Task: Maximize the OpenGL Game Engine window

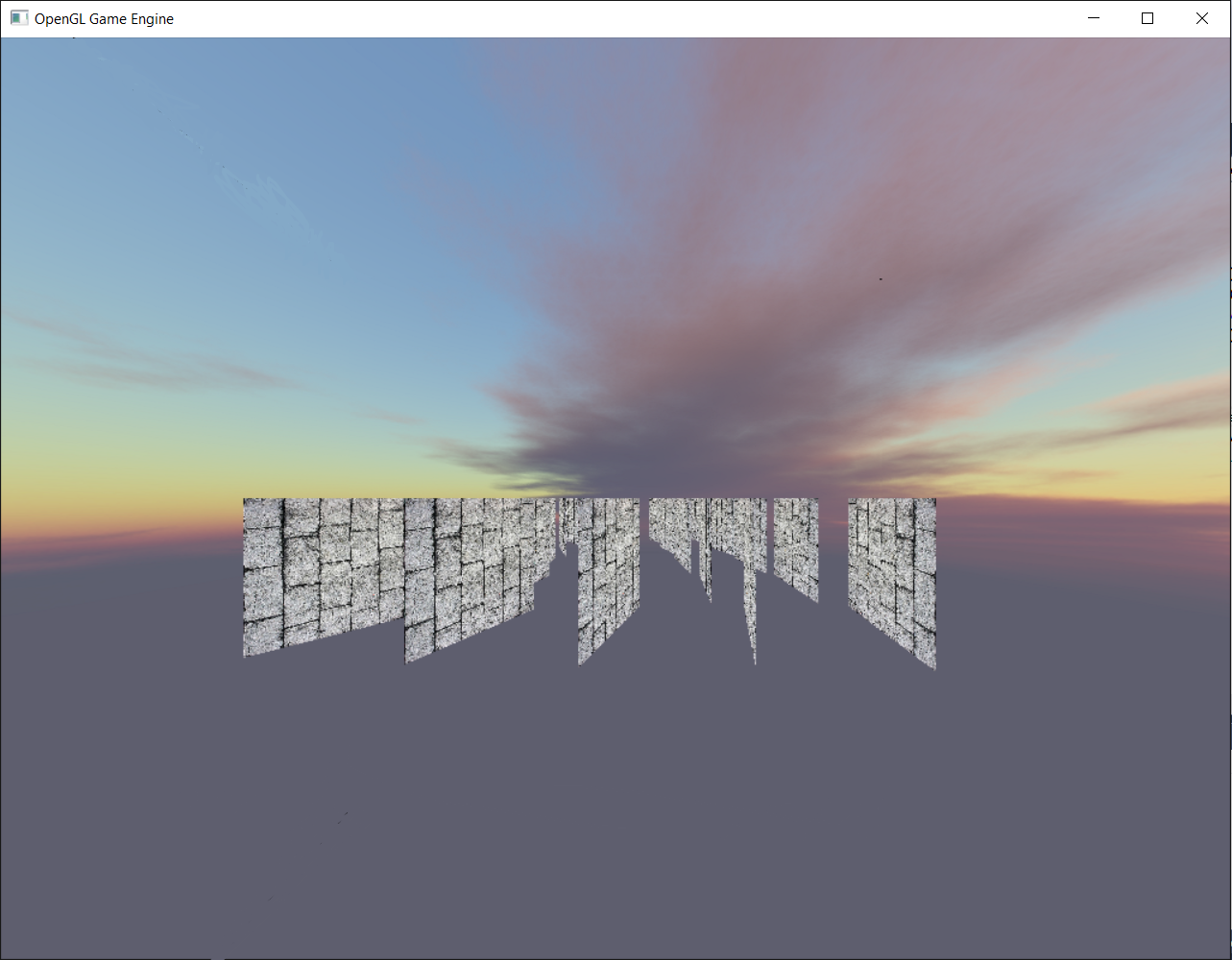Action: 1147,17
